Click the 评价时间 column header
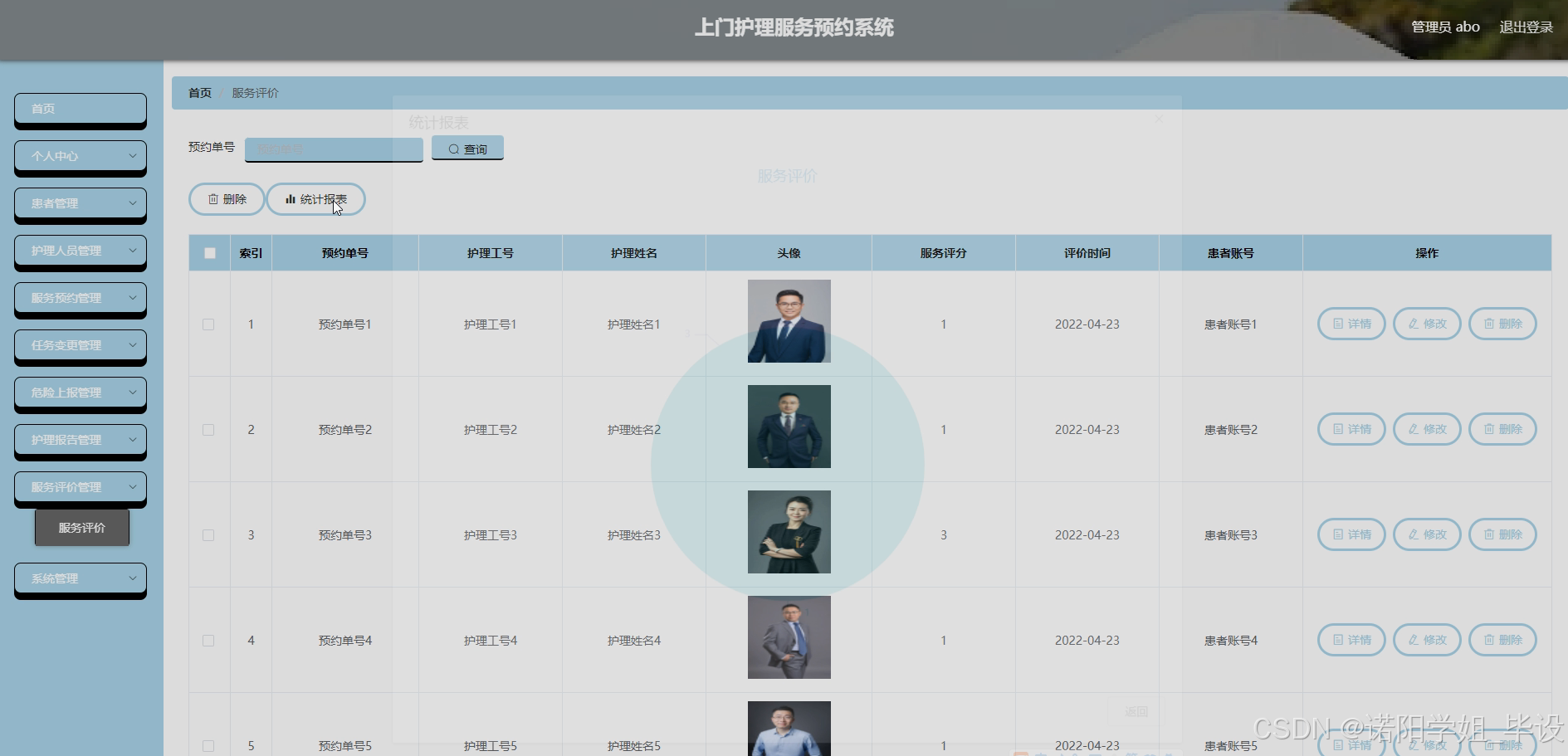The image size is (1568, 756). click(1087, 253)
